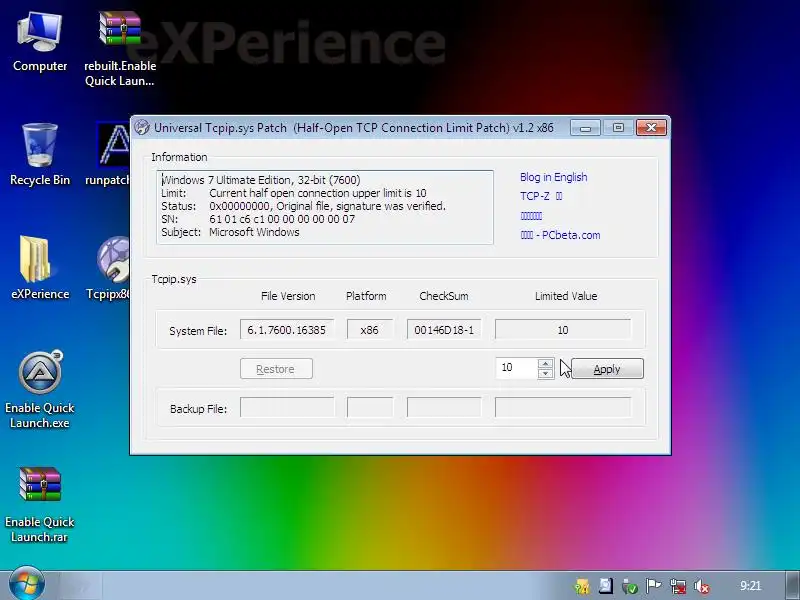Open the Blog in English link
800x600 pixels.
(554, 177)
